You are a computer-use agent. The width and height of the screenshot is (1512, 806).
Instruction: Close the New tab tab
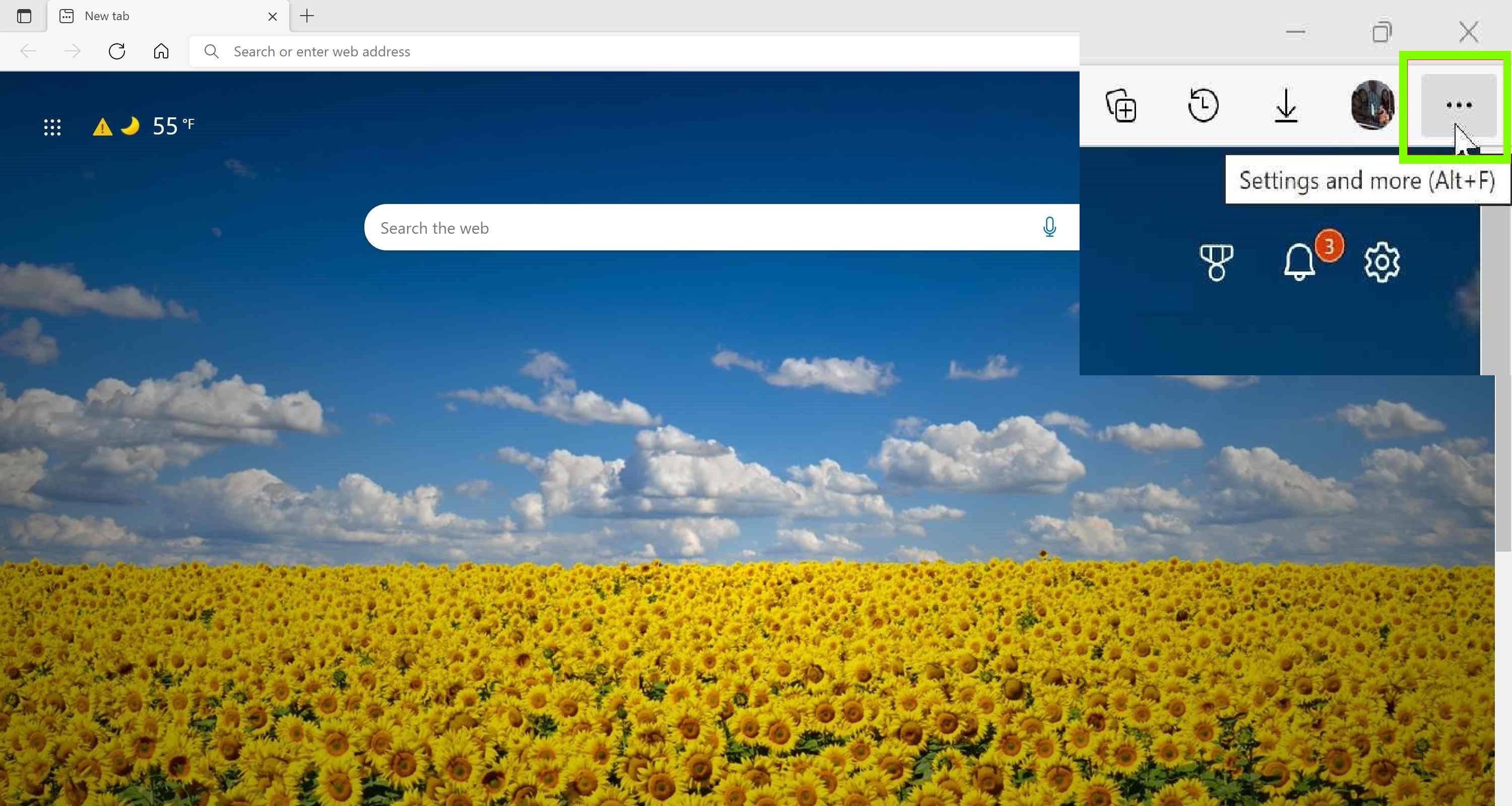(x=272, y=17)
